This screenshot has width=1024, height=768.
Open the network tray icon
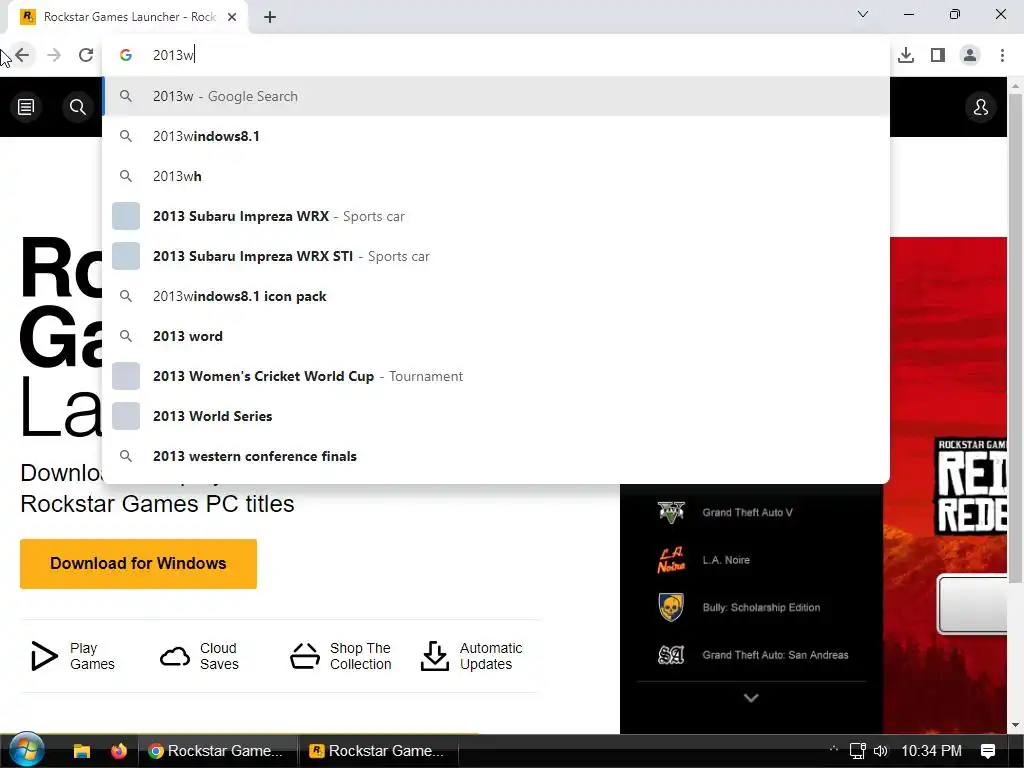(x=857, y=751)
